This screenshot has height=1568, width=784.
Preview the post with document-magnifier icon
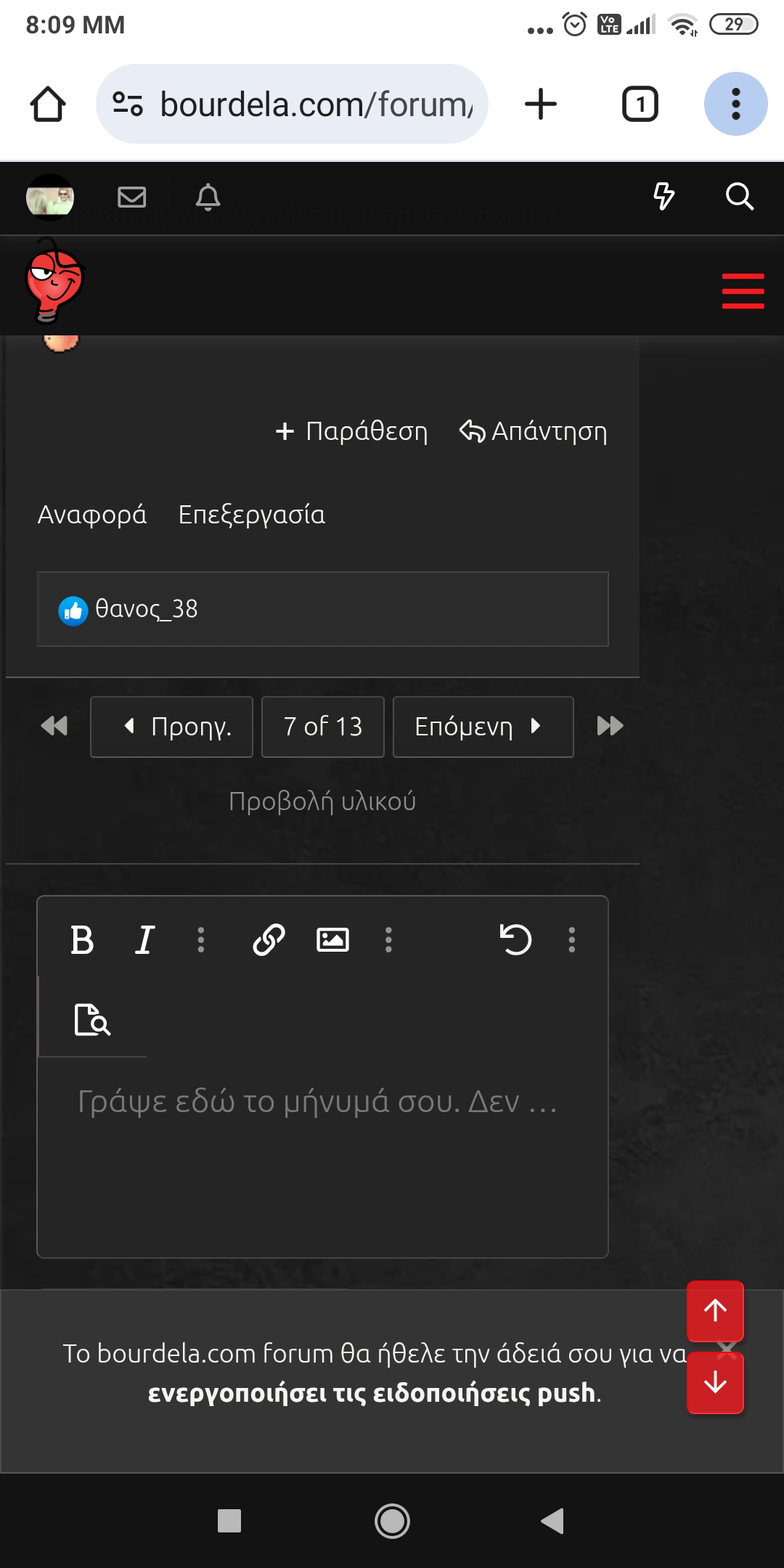point(92,1020)
